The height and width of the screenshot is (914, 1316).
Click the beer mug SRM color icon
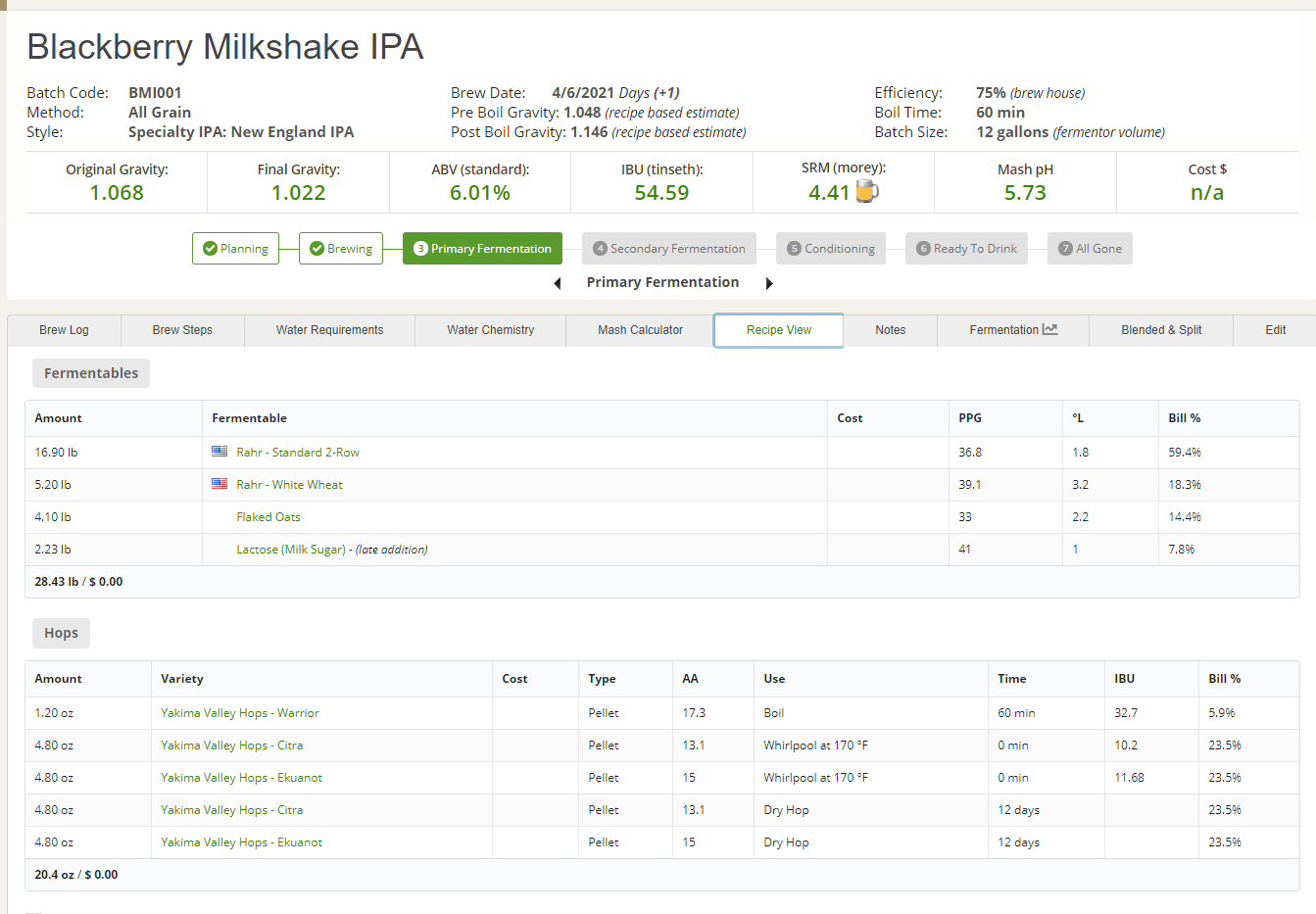click(867, 192)
